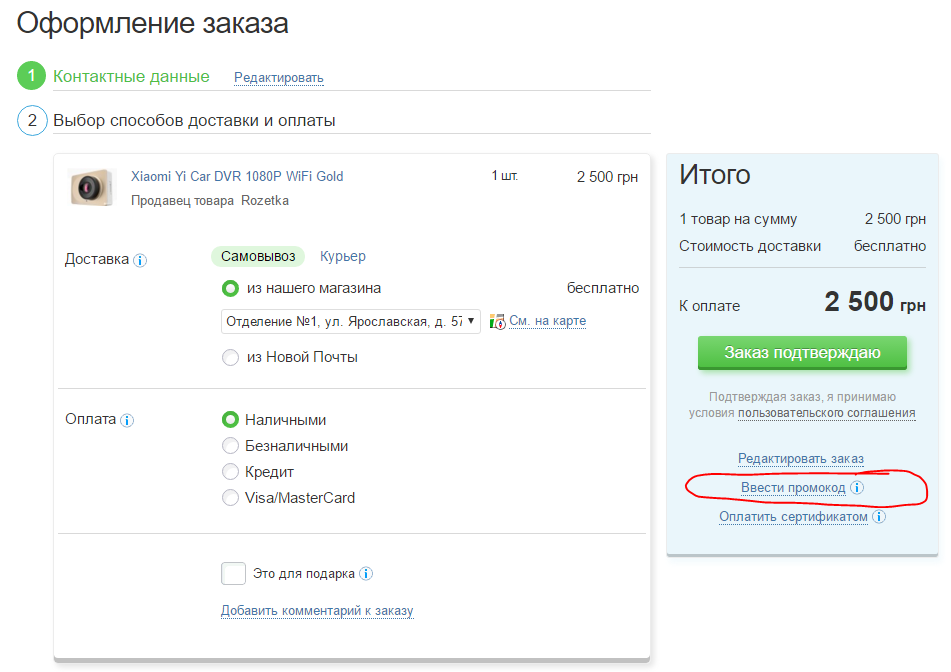Select Visa/MasterCard payment option
This screenshot has width=951, height=672.
coord(231,498)
